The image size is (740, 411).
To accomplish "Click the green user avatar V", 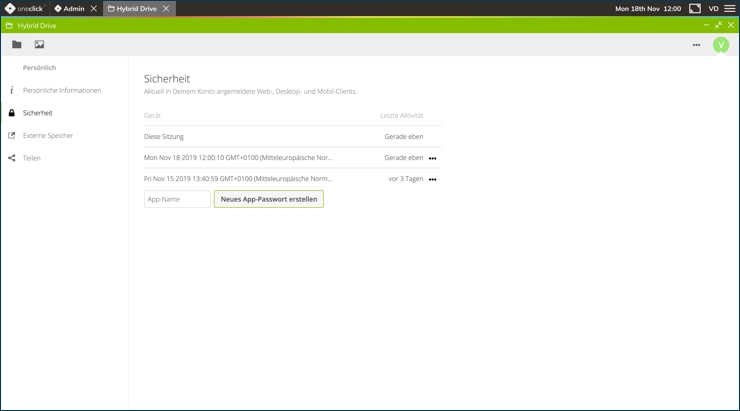I will click(x=720, y=45).
